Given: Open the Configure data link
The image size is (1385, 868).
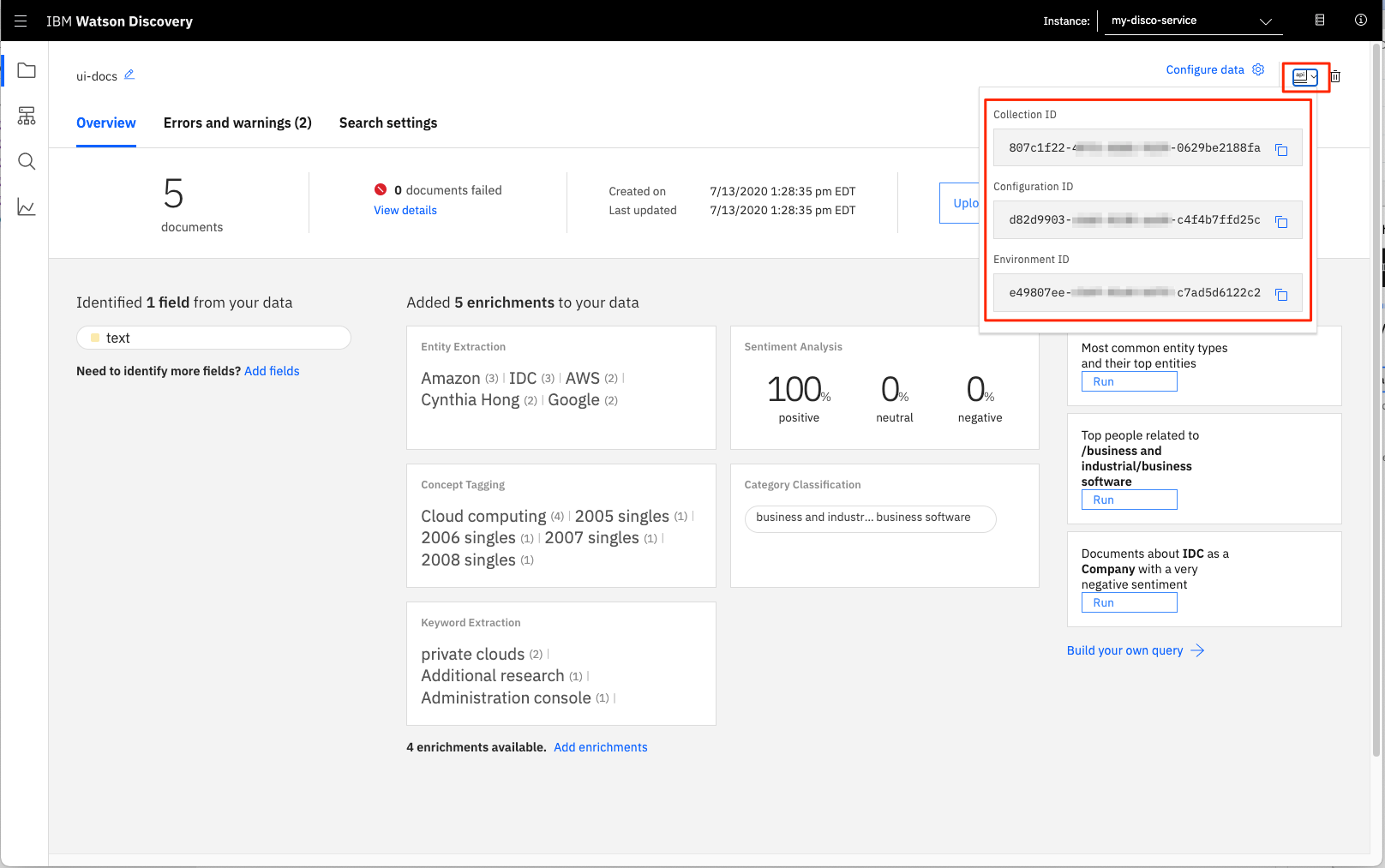Looking at the screenshot, I should click(1205, 69).
